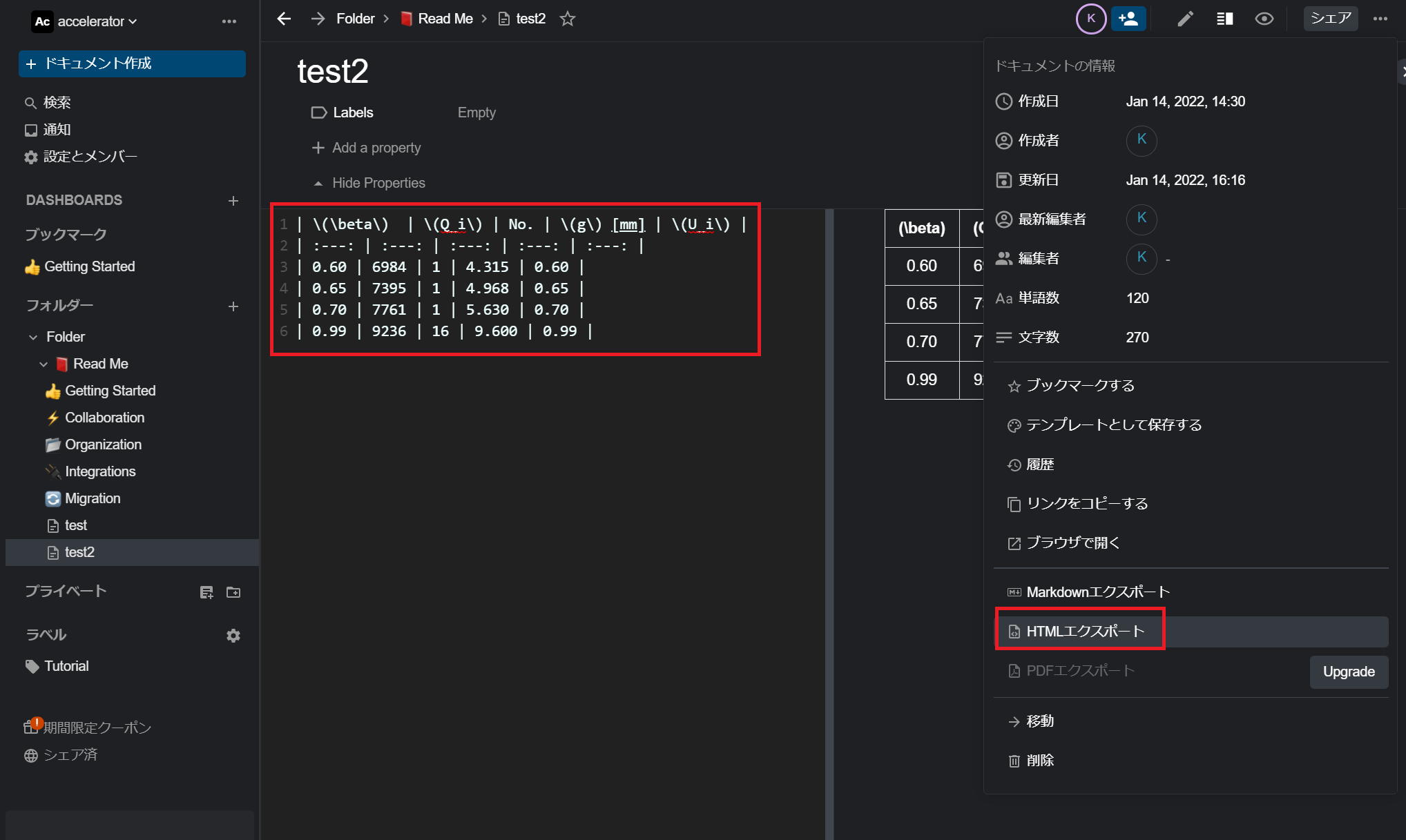Collapse the Folder tree item

pos(33,338)
